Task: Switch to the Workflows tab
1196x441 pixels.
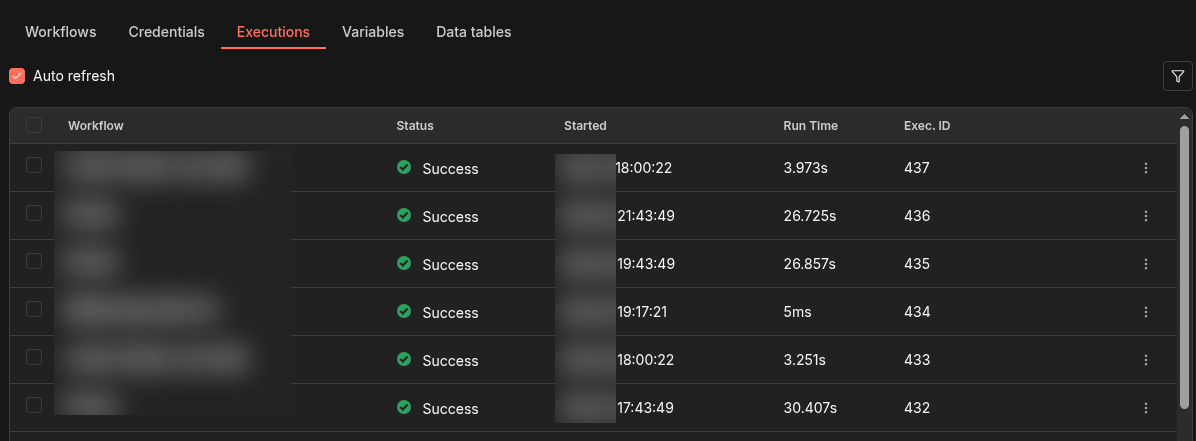Action: 61,32
